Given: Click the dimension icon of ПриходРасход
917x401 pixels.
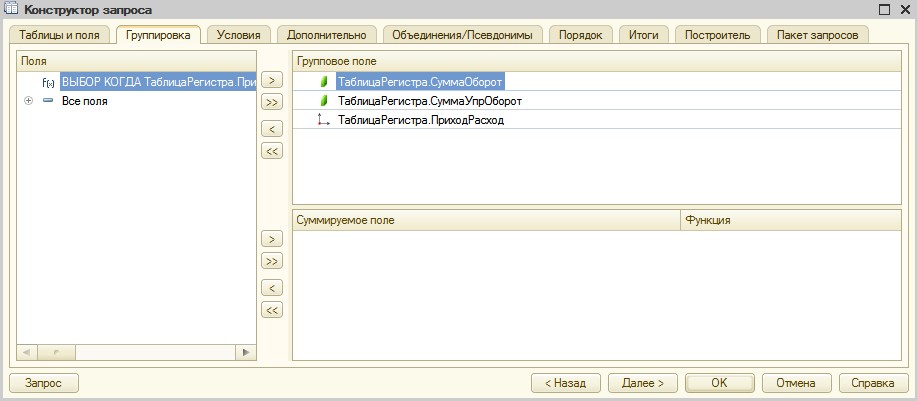Looking at the screenshot, I should click(323, 121).
